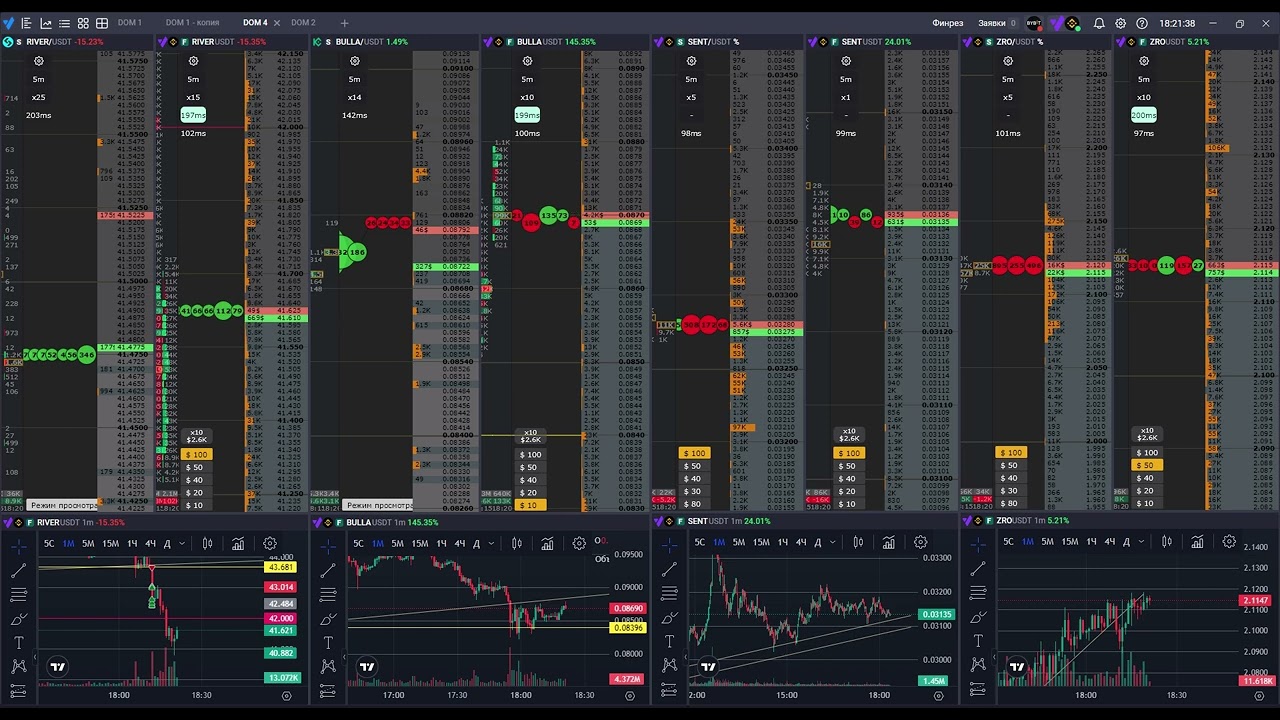Image resolution: width=1280 pixels, height=720 pixels.
Task: Open candle chart type on BULLA chart
Action: click(x=516, y=544)
